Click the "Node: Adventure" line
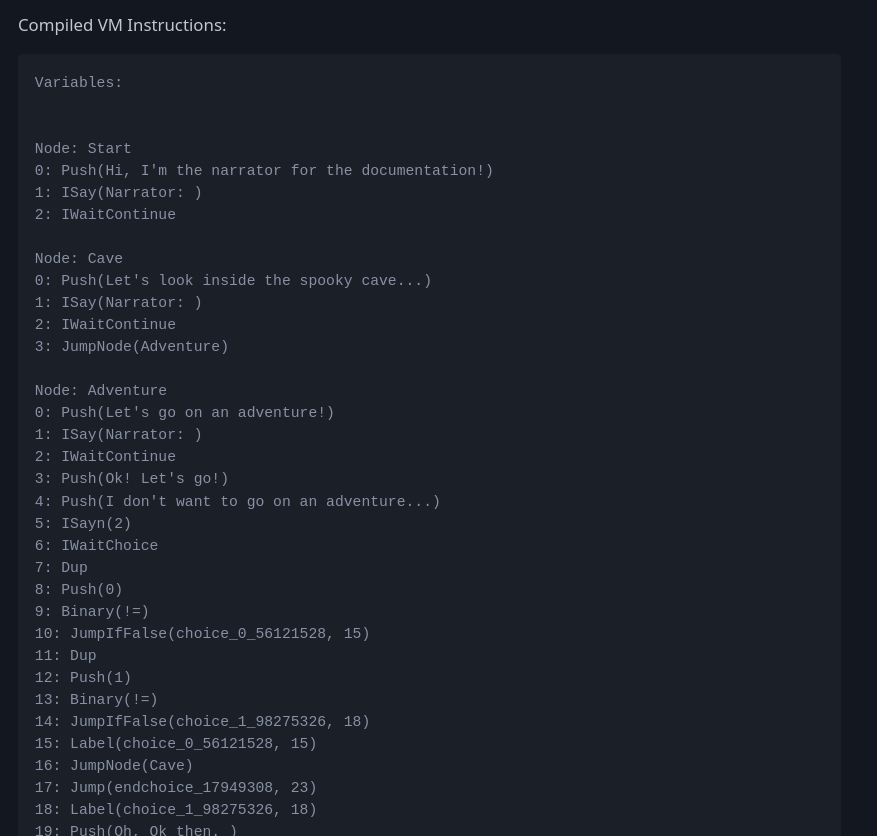Viewport: 877px width, 836px height. tap(100, 391)
